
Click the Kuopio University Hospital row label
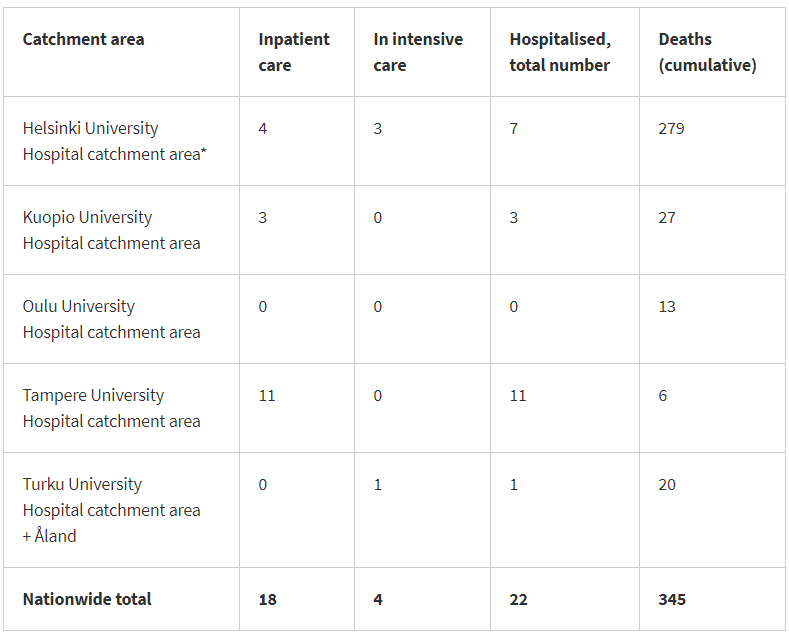111,230
